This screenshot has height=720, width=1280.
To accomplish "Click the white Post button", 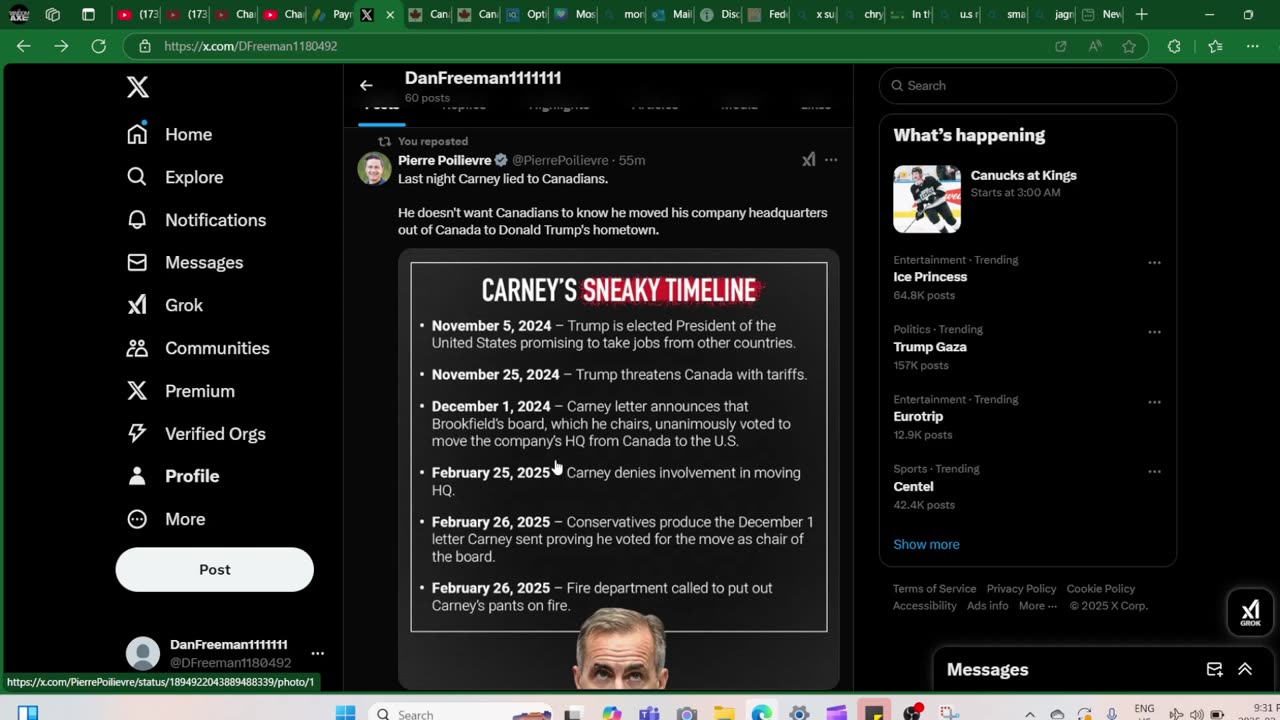I will pos(215,569).
